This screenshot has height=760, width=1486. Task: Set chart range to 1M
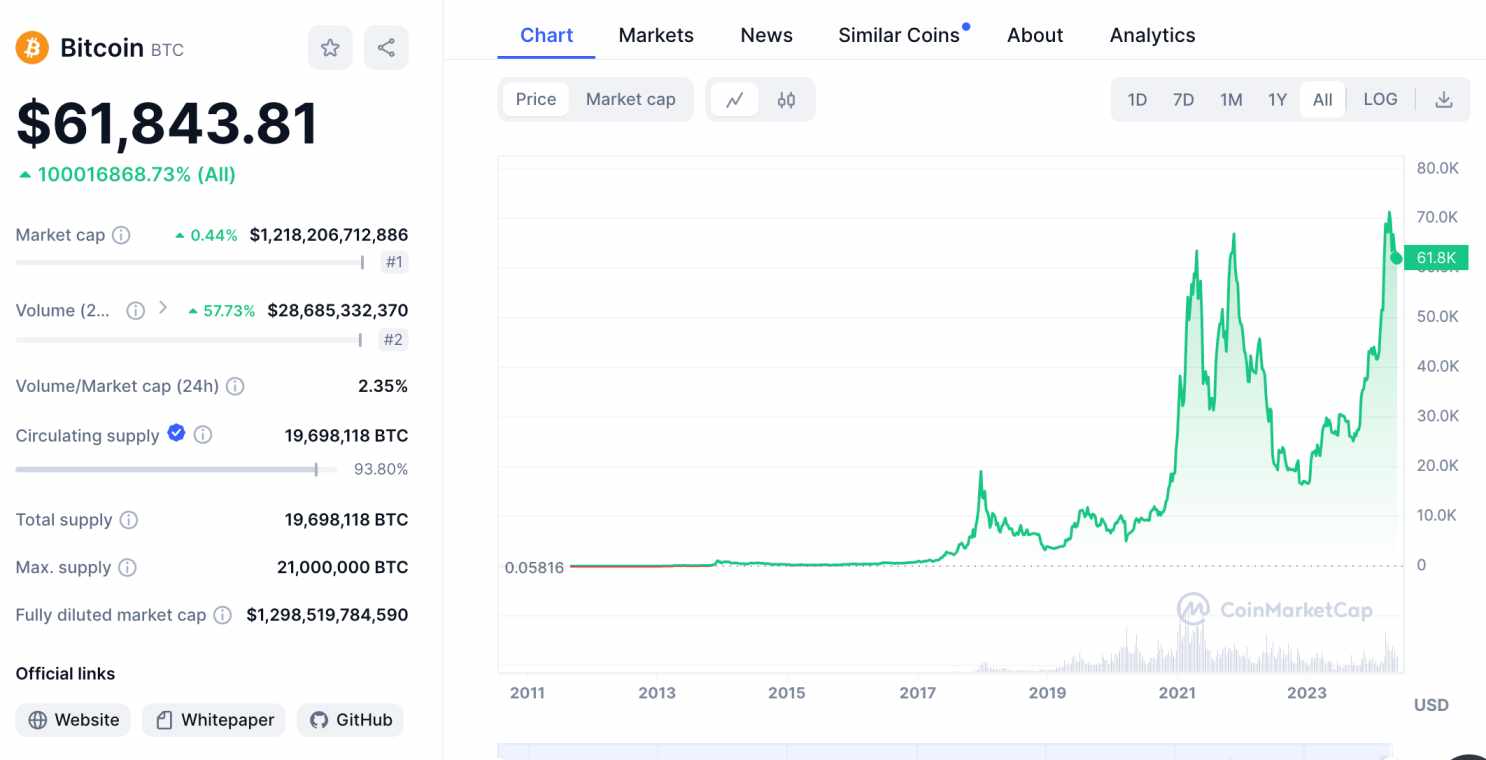pos(1231,99)
